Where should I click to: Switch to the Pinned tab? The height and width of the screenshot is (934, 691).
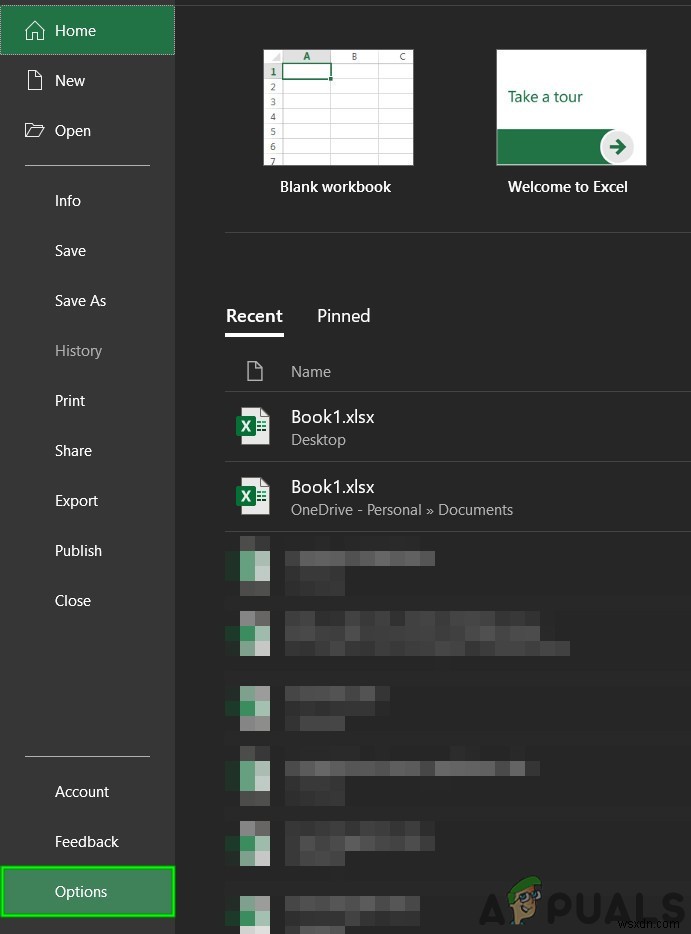coord(343,316)
